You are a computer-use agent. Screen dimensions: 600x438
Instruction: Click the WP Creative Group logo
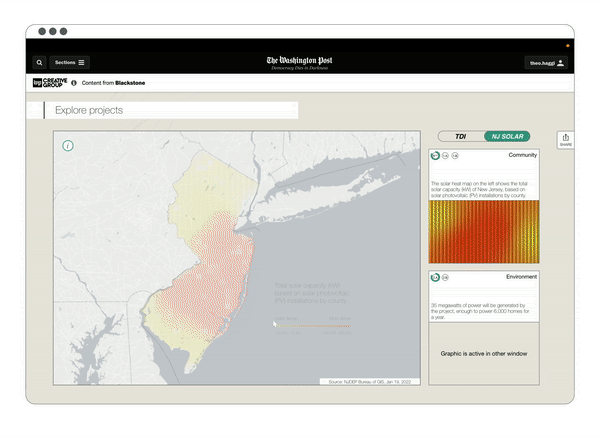(50, 83)
